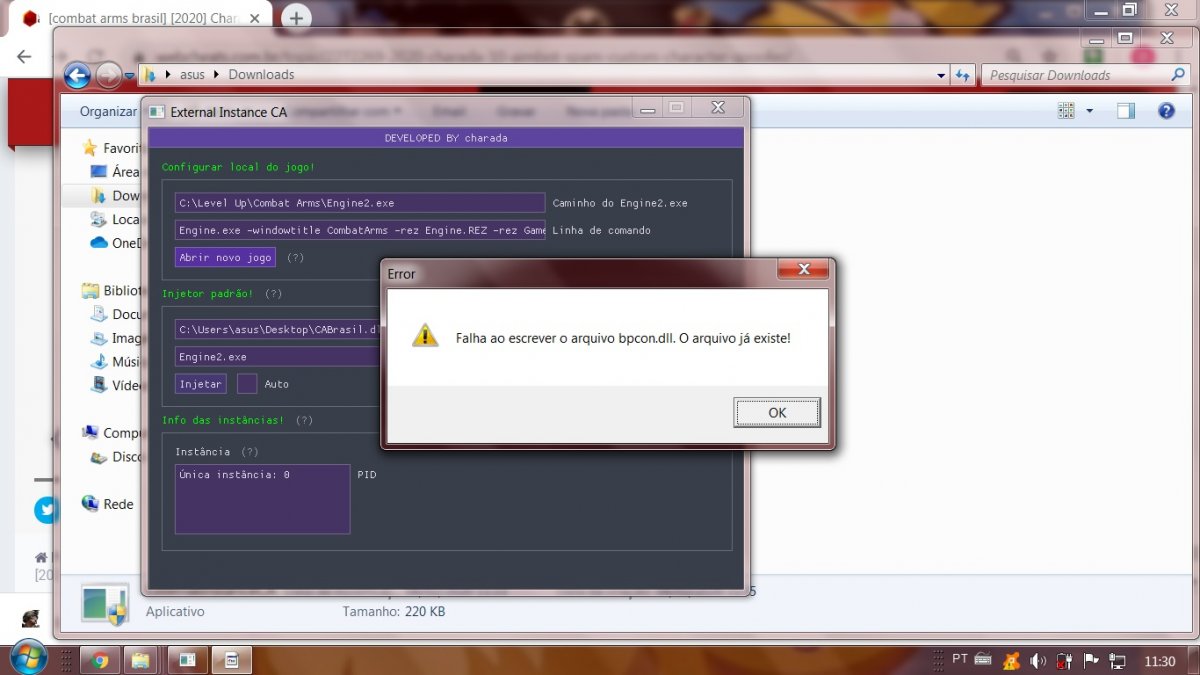The height and width of the screenshot is (675, 1200).
Task: Edit the command line input field
Action: click(360, 230)
